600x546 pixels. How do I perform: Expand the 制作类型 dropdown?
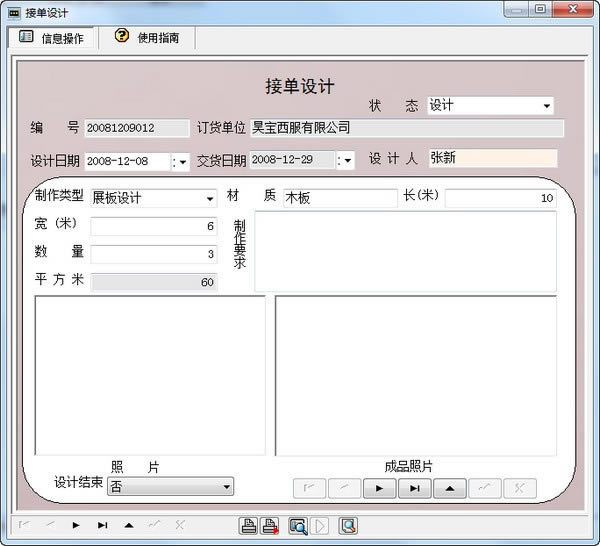click(210, 198)
